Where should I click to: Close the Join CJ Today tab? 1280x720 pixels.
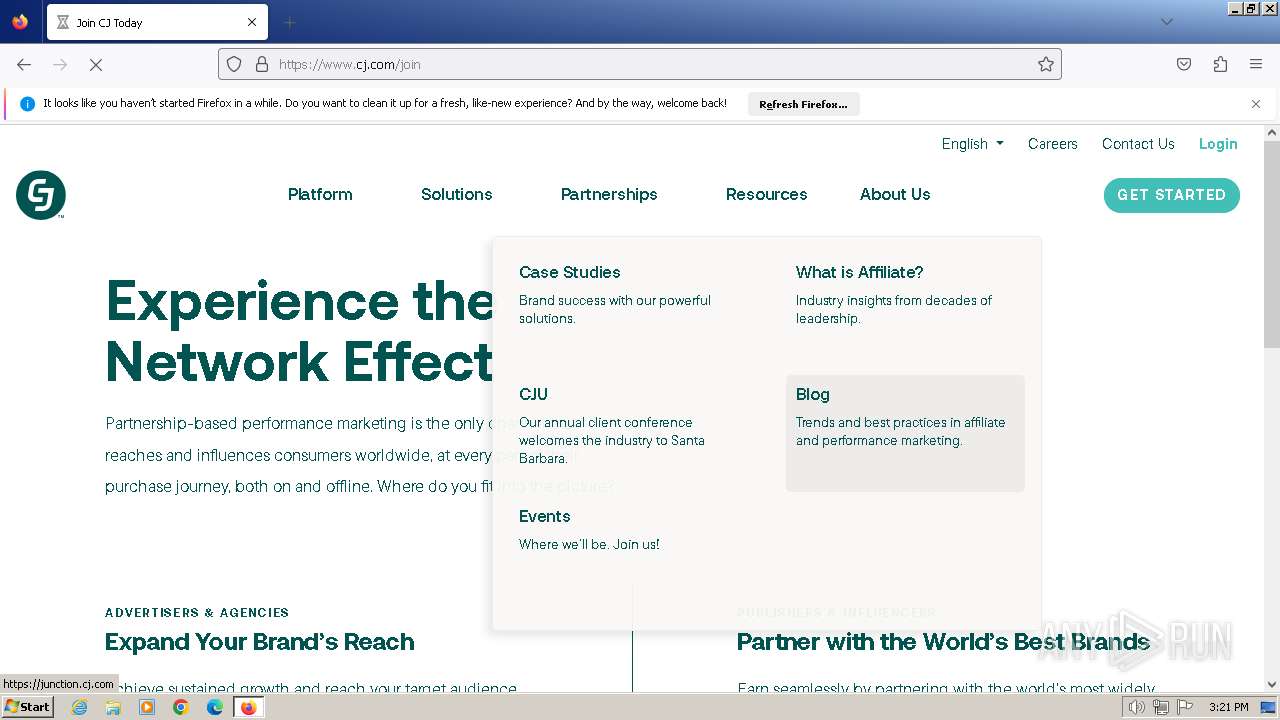coord(252,22)
